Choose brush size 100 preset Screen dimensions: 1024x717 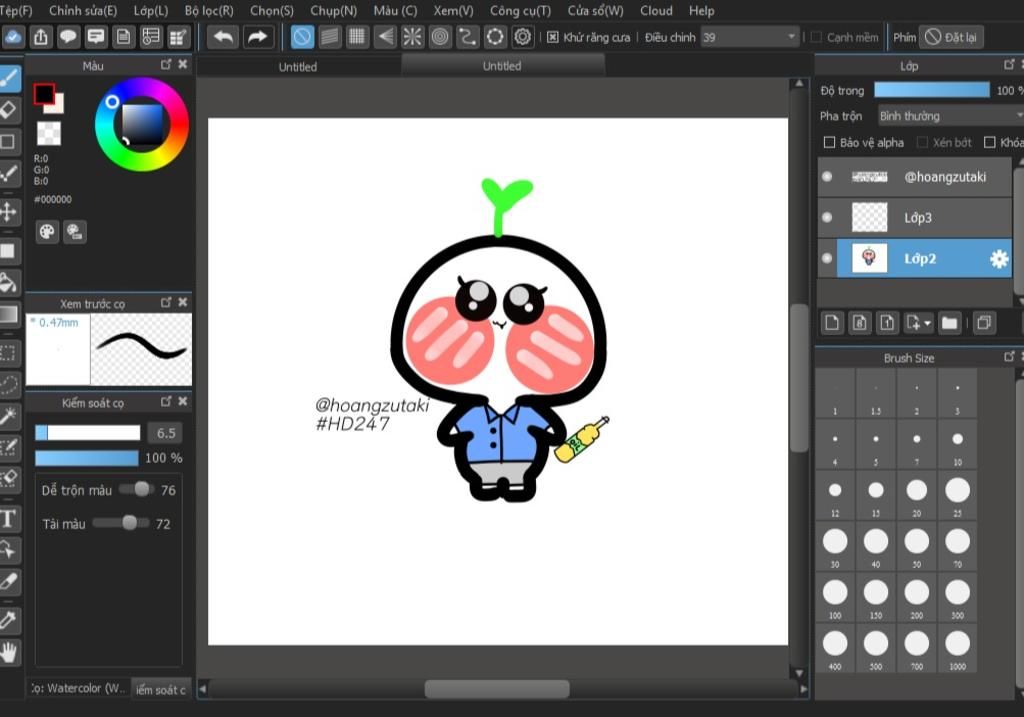(835, 598)
